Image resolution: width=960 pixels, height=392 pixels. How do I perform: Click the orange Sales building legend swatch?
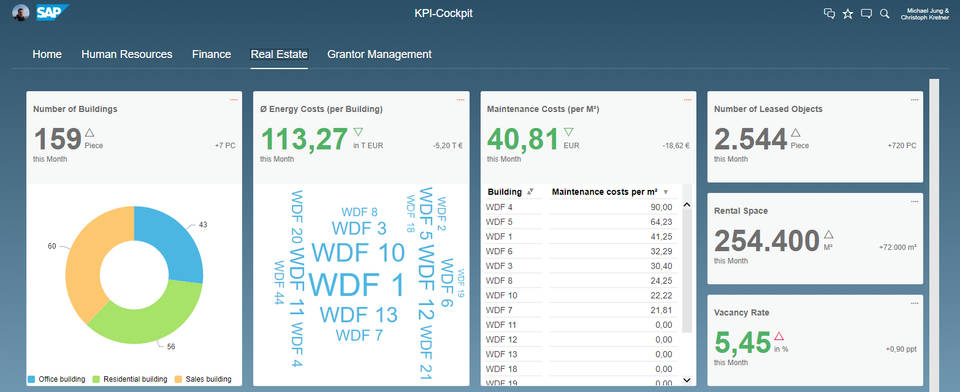coord(178,379)
